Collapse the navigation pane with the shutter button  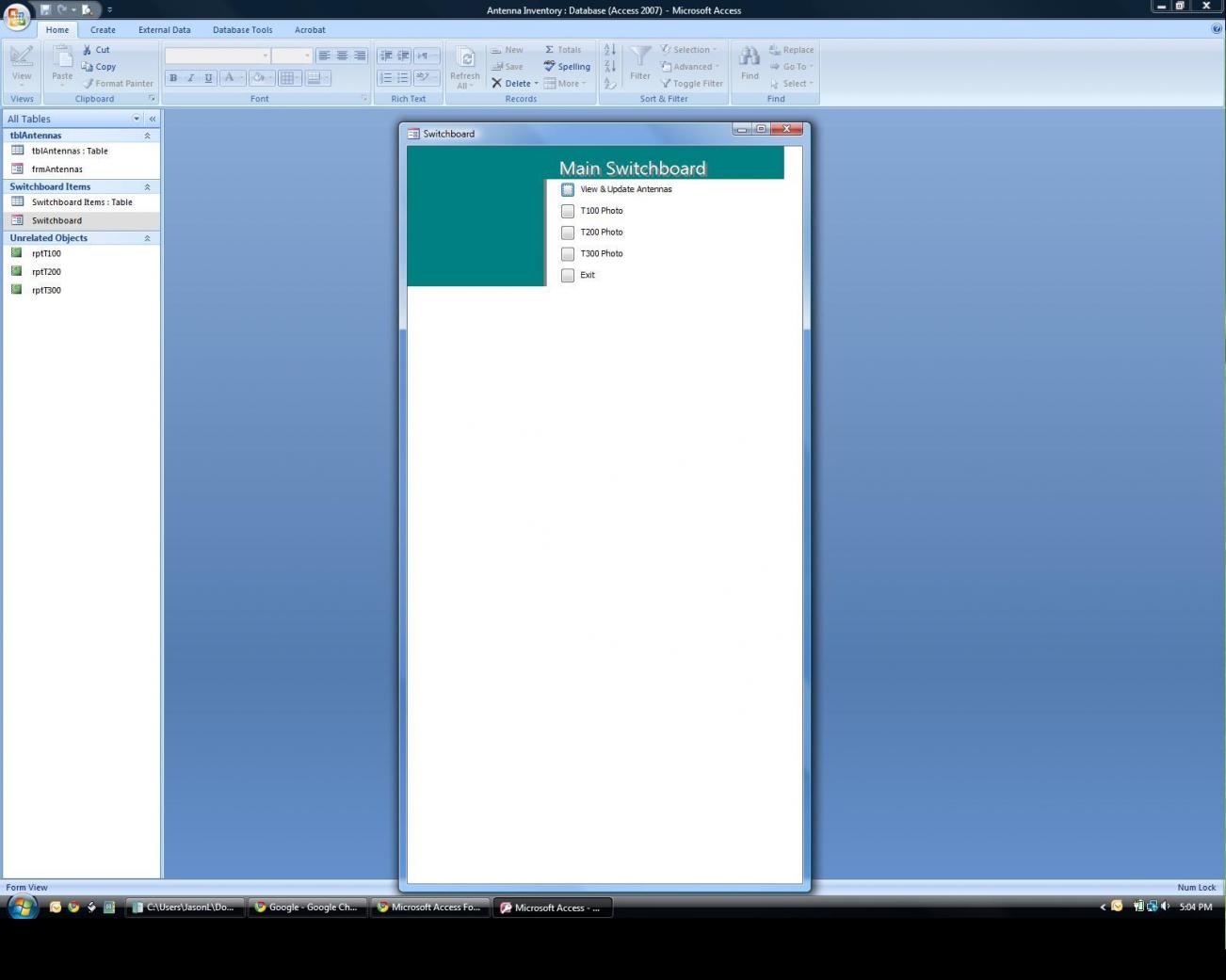[x=153, y=119]
